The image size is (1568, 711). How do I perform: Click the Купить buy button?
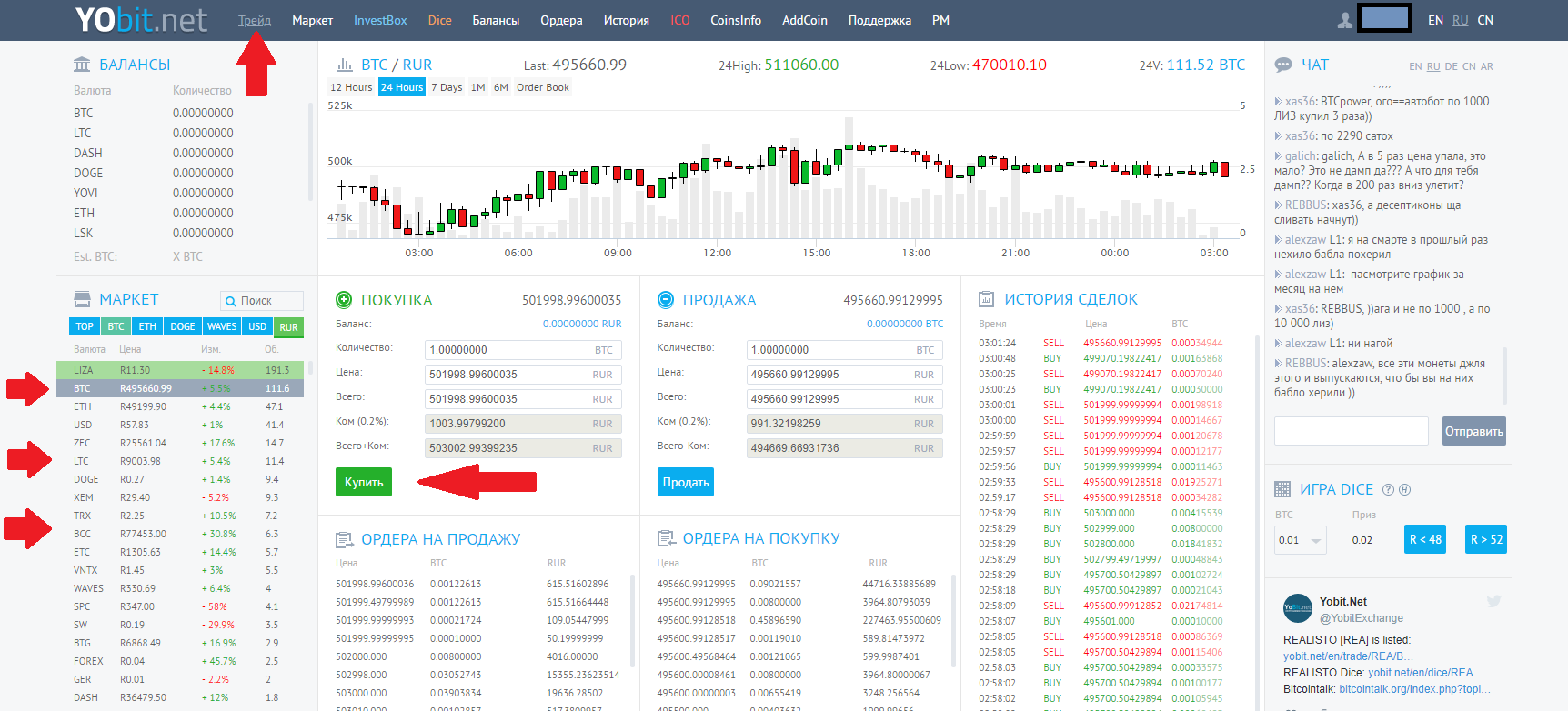tap(364, 482)
